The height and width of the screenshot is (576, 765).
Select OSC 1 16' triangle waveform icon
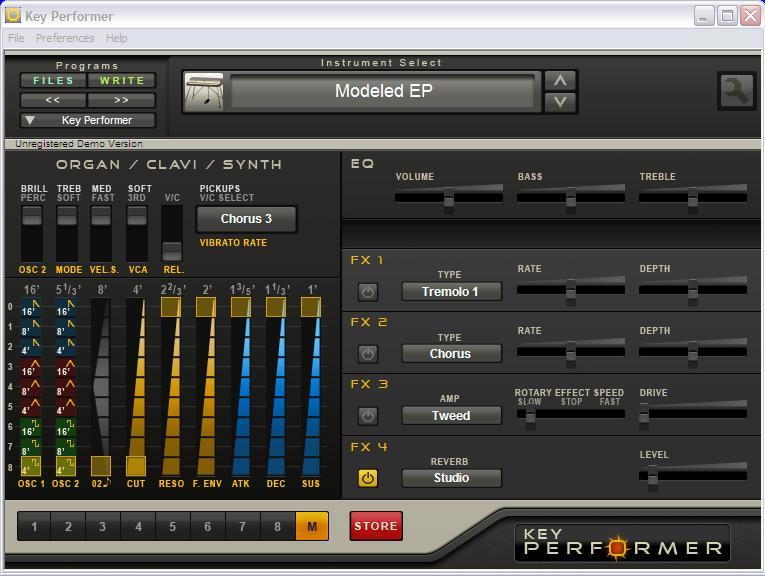[x=31, y=368]
